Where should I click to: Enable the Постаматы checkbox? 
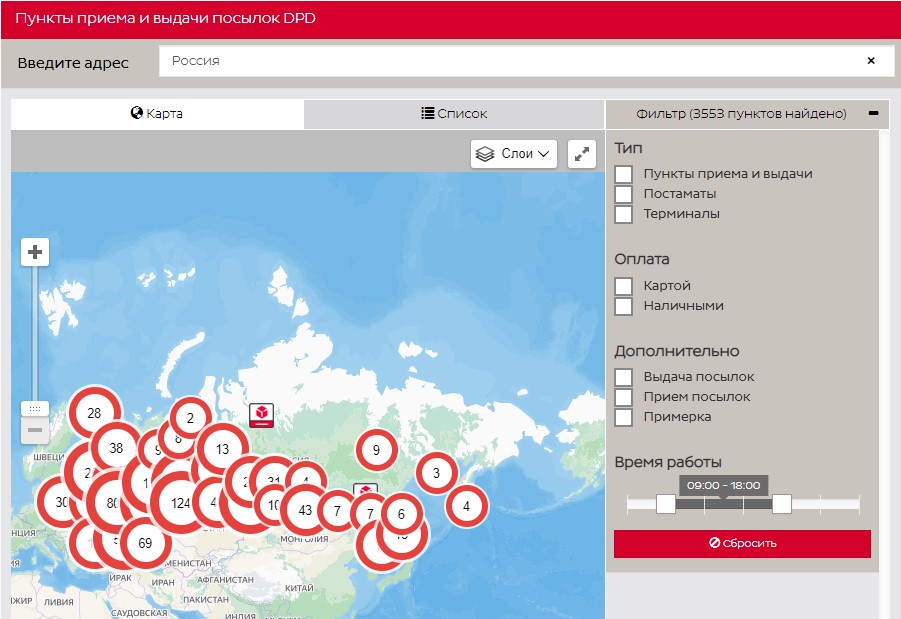(623, 194)
